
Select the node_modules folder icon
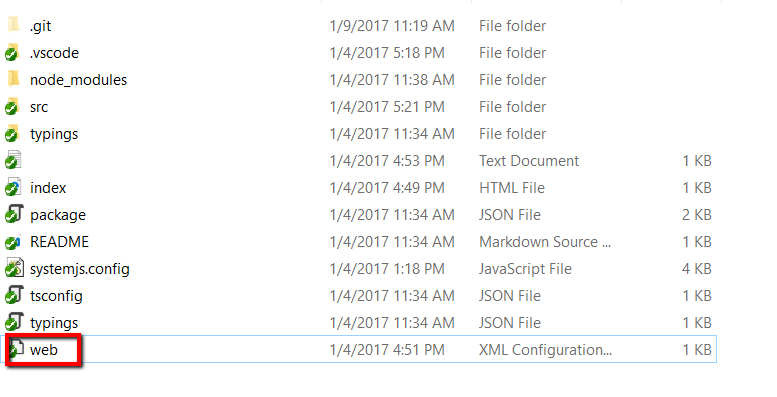pos(14,79)
